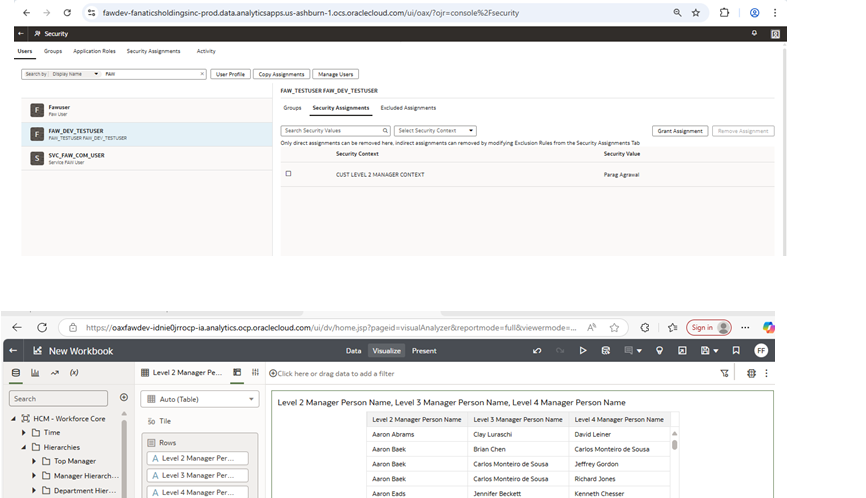The height and width of the screenshot is (498, 866).
Task: Open the filter bar three-dot menu
Action: tap(766, 373)
